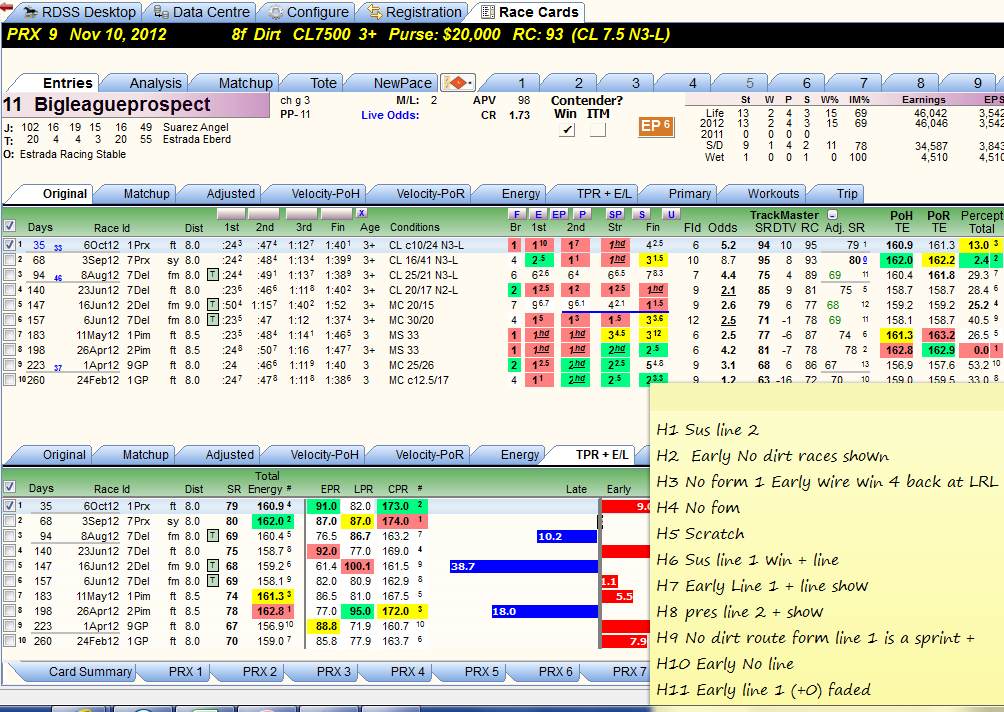Check the 3Sep12 7Prx row checkbox in the Original table
Viewport: 1004px width, 712px height.
point(10,260)
